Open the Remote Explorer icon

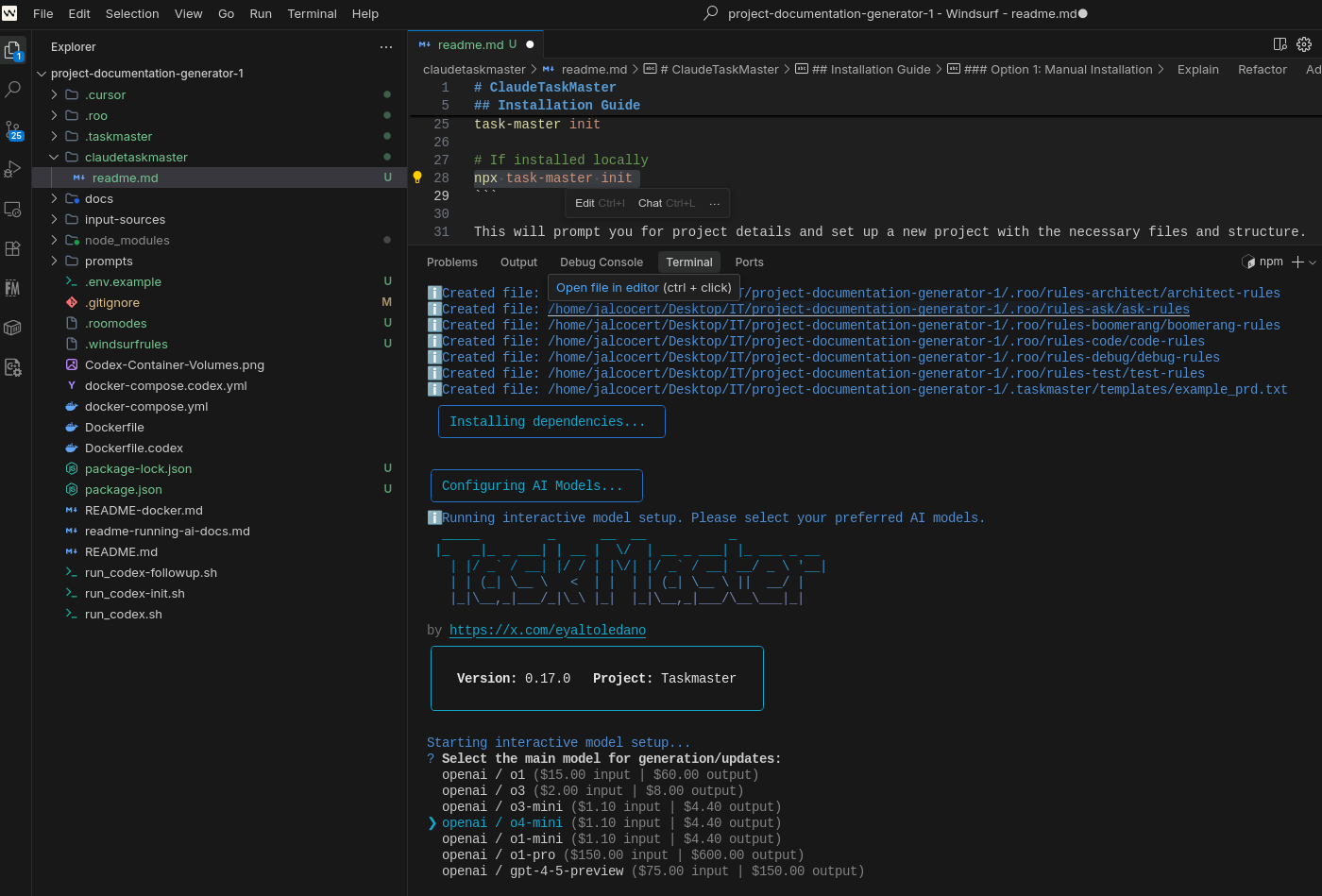[x=13, y=209]
